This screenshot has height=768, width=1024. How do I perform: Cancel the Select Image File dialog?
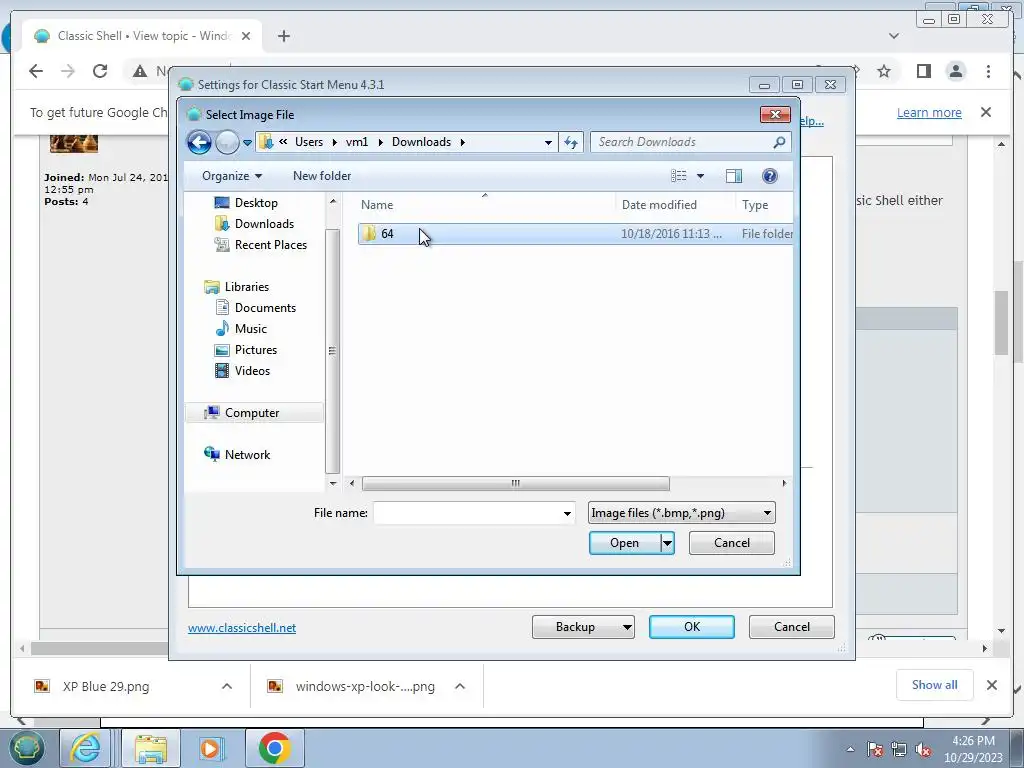click(731, 543)
